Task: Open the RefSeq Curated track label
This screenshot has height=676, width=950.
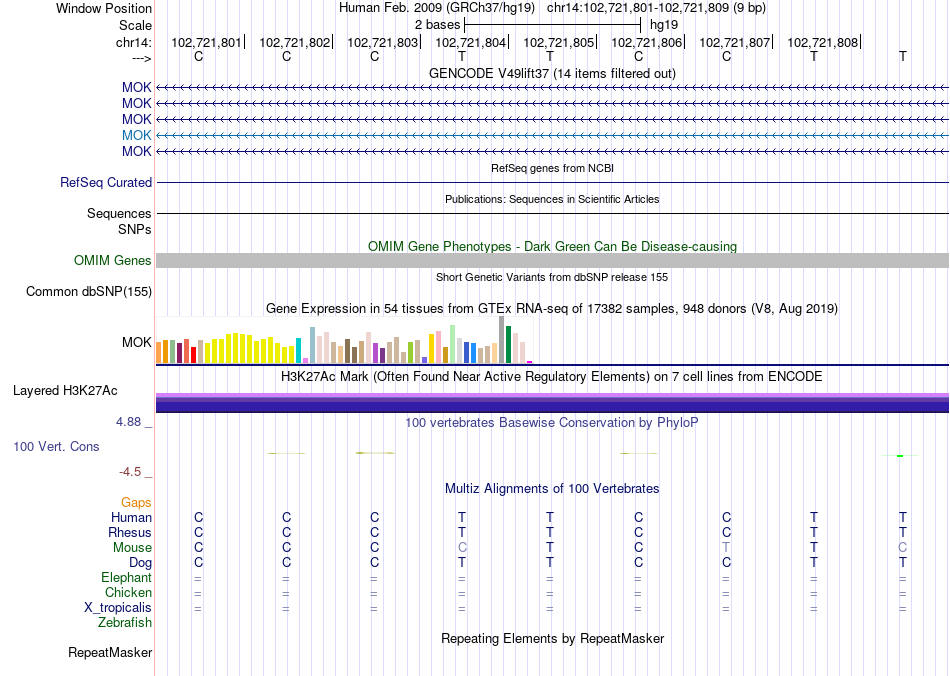Action: (106, 182)
